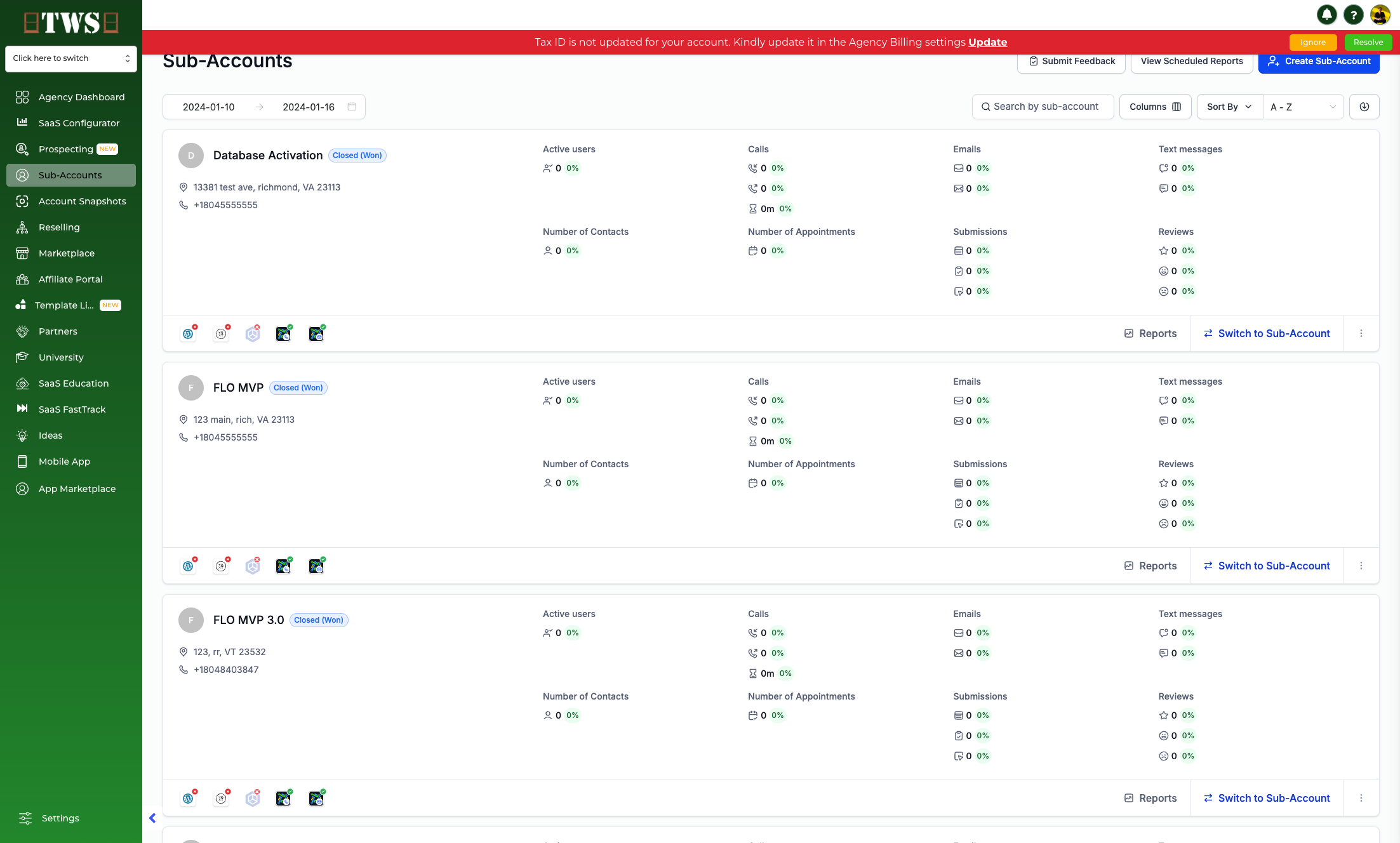Open Prospecting menu item
The height and width of the screenshot is (843, 1400).
71,149
